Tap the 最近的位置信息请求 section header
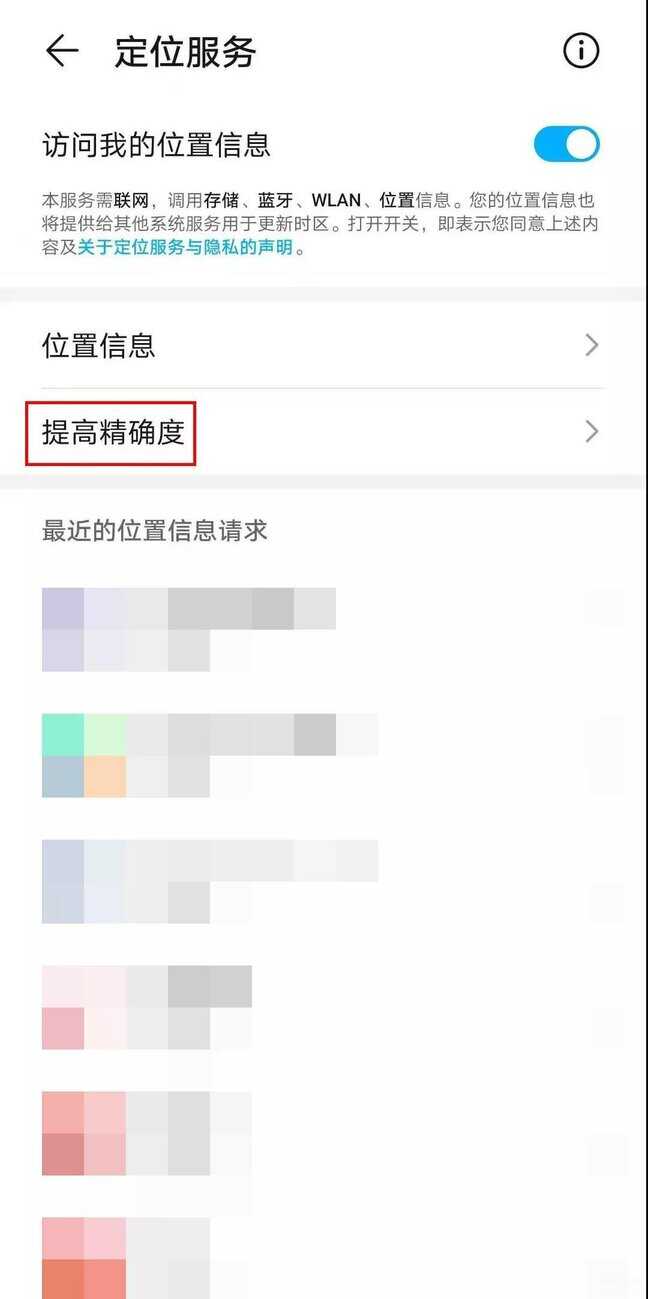Viewport: 648px width, 1299px height. (155, 530)
